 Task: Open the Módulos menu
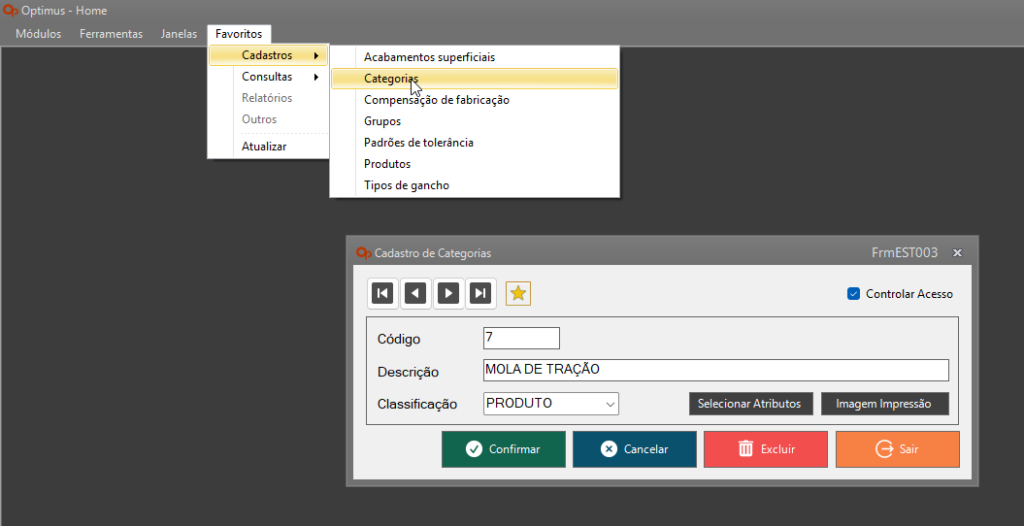(x=38, y=34)
